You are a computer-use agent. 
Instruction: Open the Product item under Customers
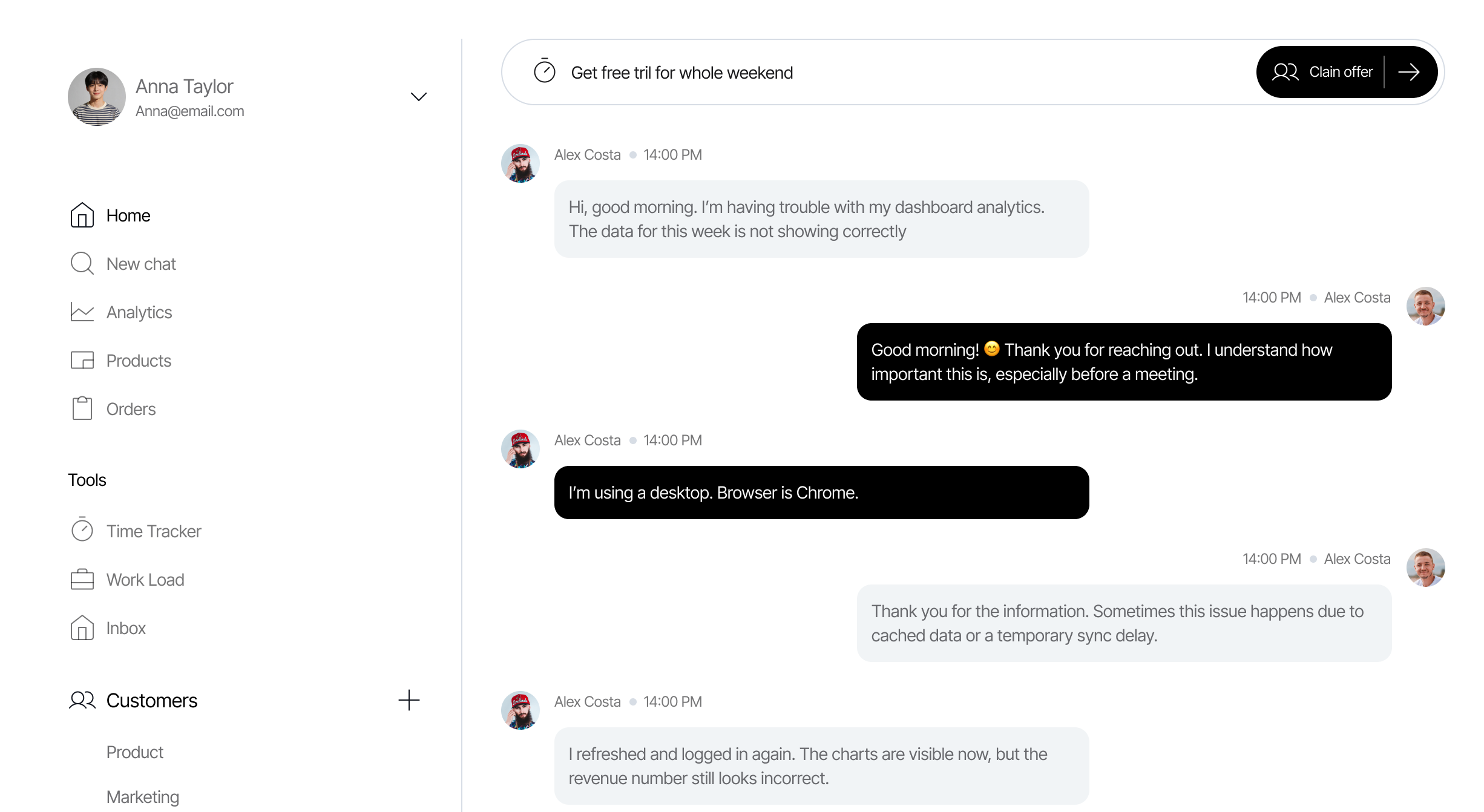[135, 752]
